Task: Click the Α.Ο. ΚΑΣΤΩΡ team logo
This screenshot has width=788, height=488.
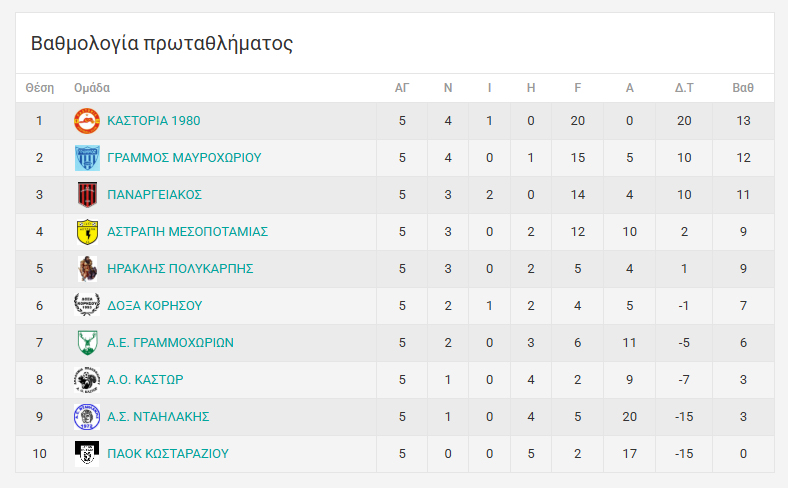Action: 87,380
